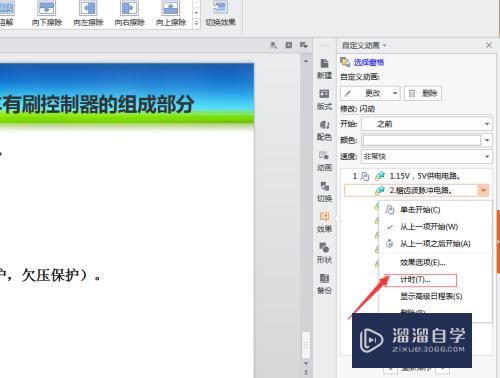Screen dimensions: 500x378
Task: Apply the 向左擦除 transition effect
Action: click(x=88, y=13)
